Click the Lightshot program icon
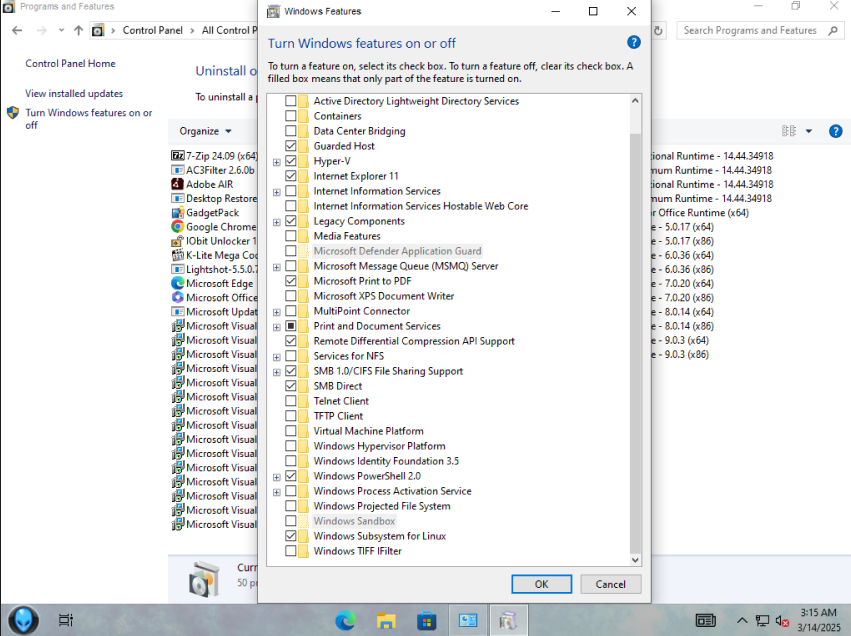This screenshot has height=636, width=851. [x=177, y=269]
